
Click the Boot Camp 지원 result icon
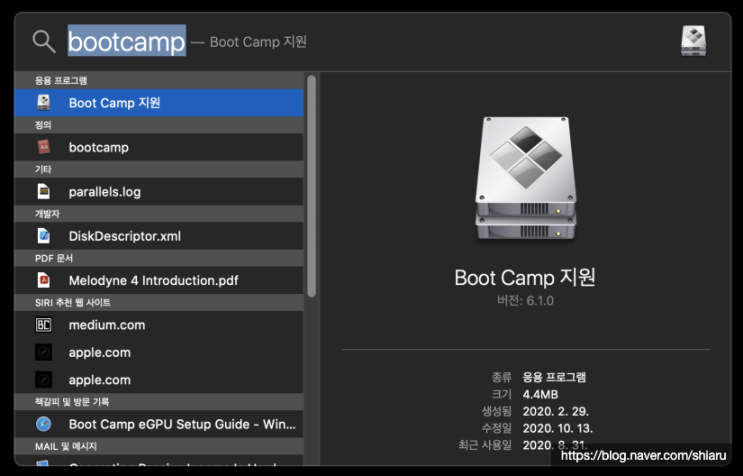[x=44, y=103]
